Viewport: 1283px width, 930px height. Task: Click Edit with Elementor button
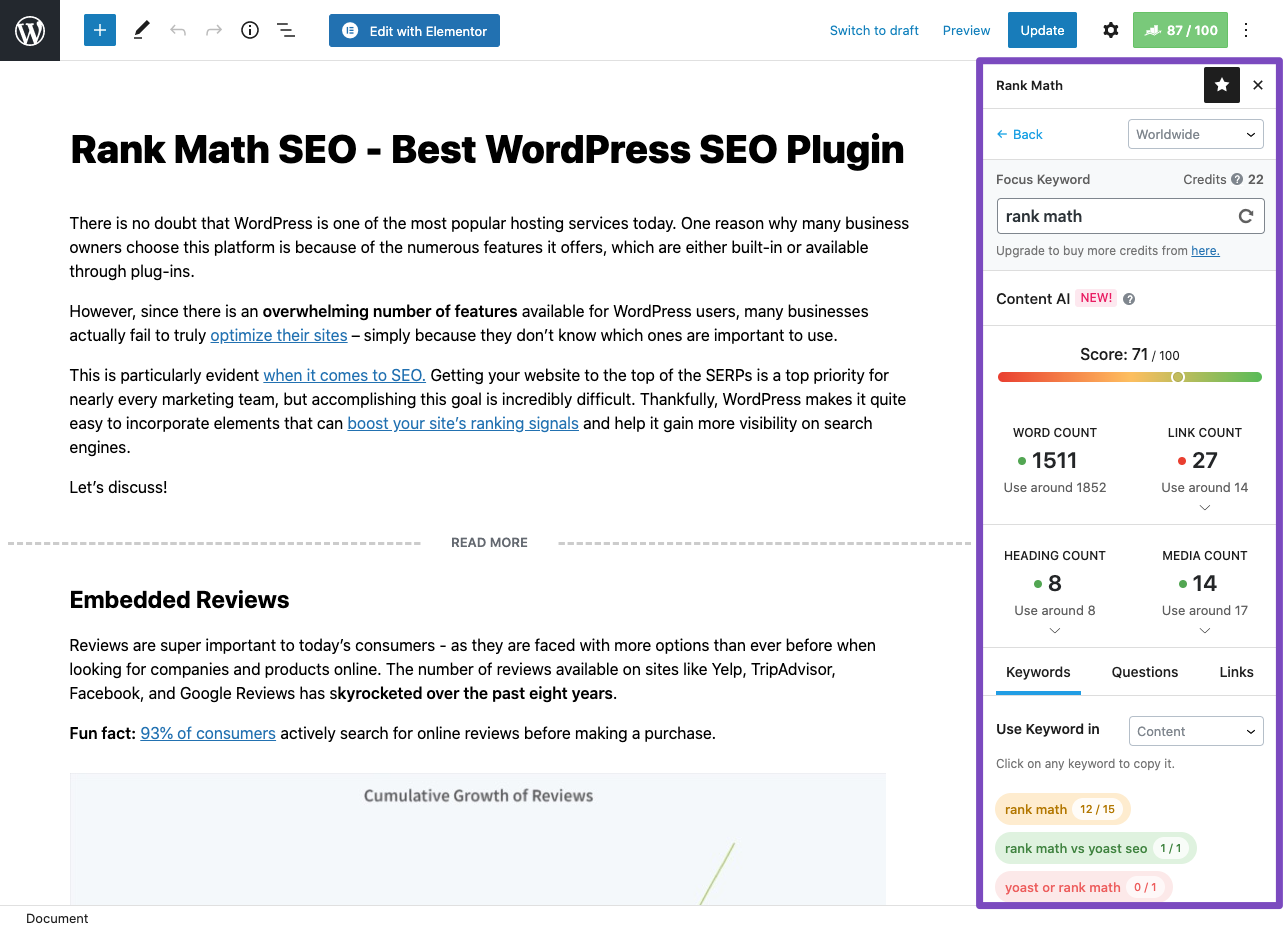tap(414, 30)
